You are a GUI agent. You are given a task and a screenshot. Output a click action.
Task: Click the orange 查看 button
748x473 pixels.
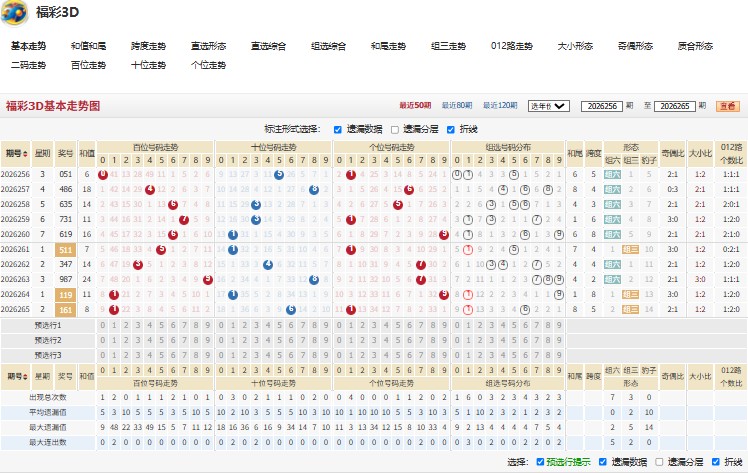(x=728, y=106)
